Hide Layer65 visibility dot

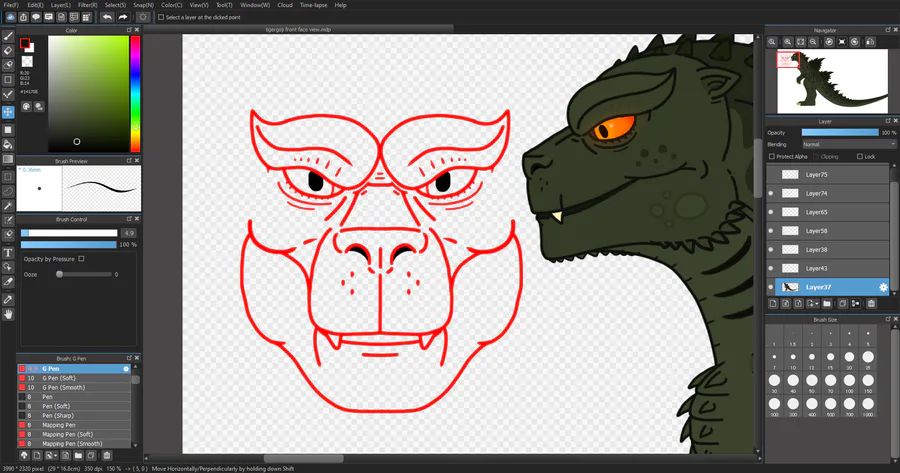(x=771, y=212)
